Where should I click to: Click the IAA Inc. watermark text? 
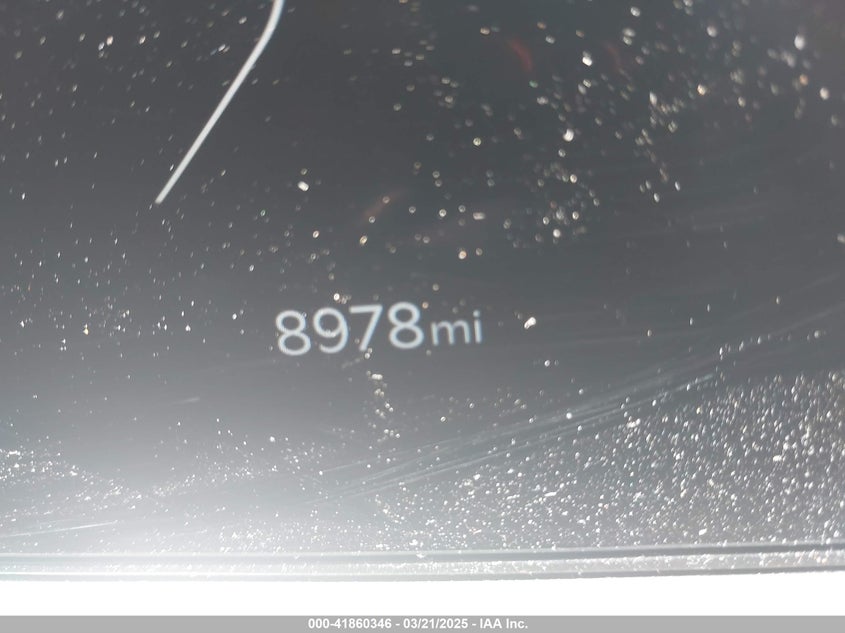pos(505,624)
